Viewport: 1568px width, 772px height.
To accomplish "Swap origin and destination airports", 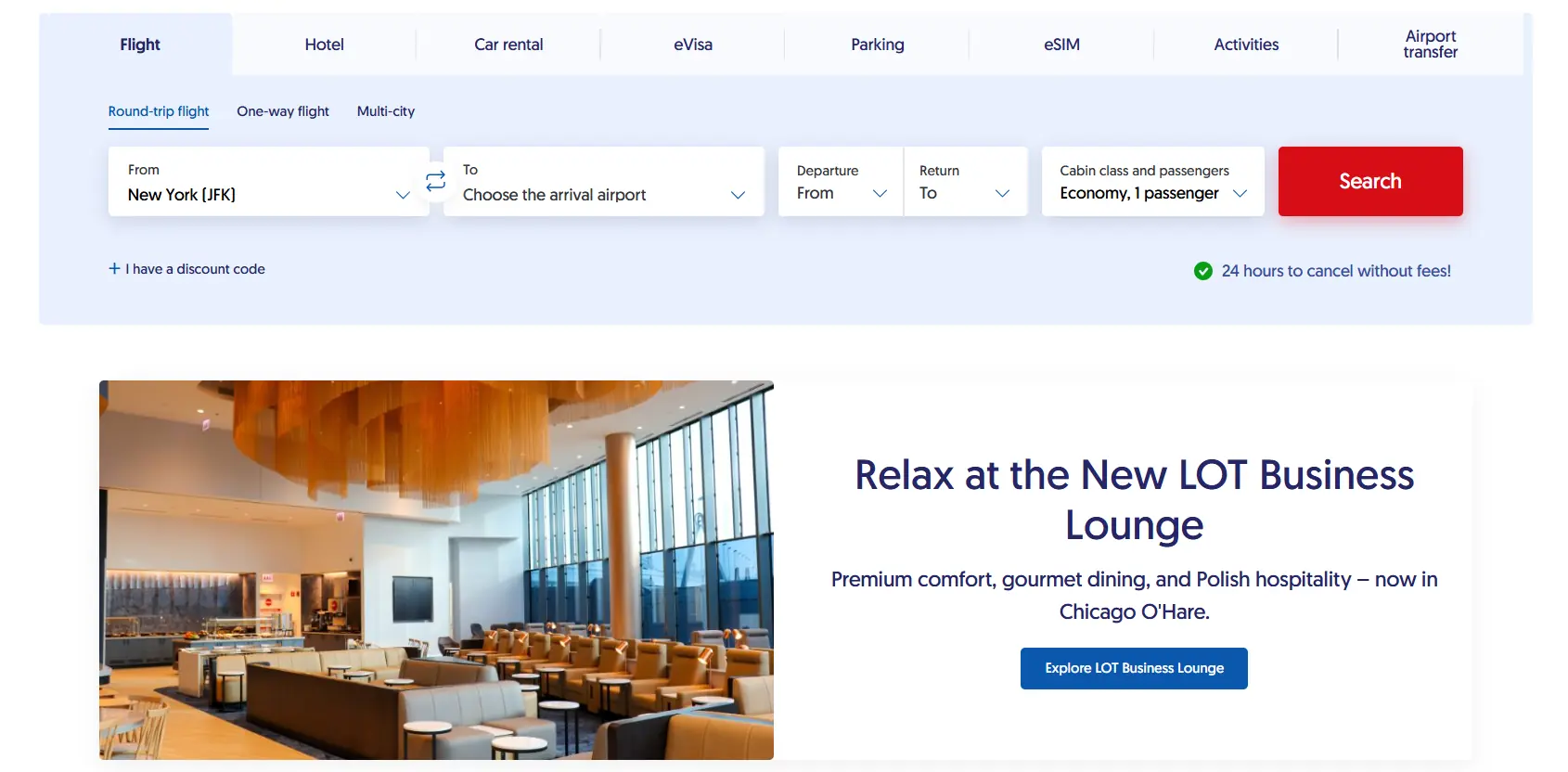I will coord(436,181).
